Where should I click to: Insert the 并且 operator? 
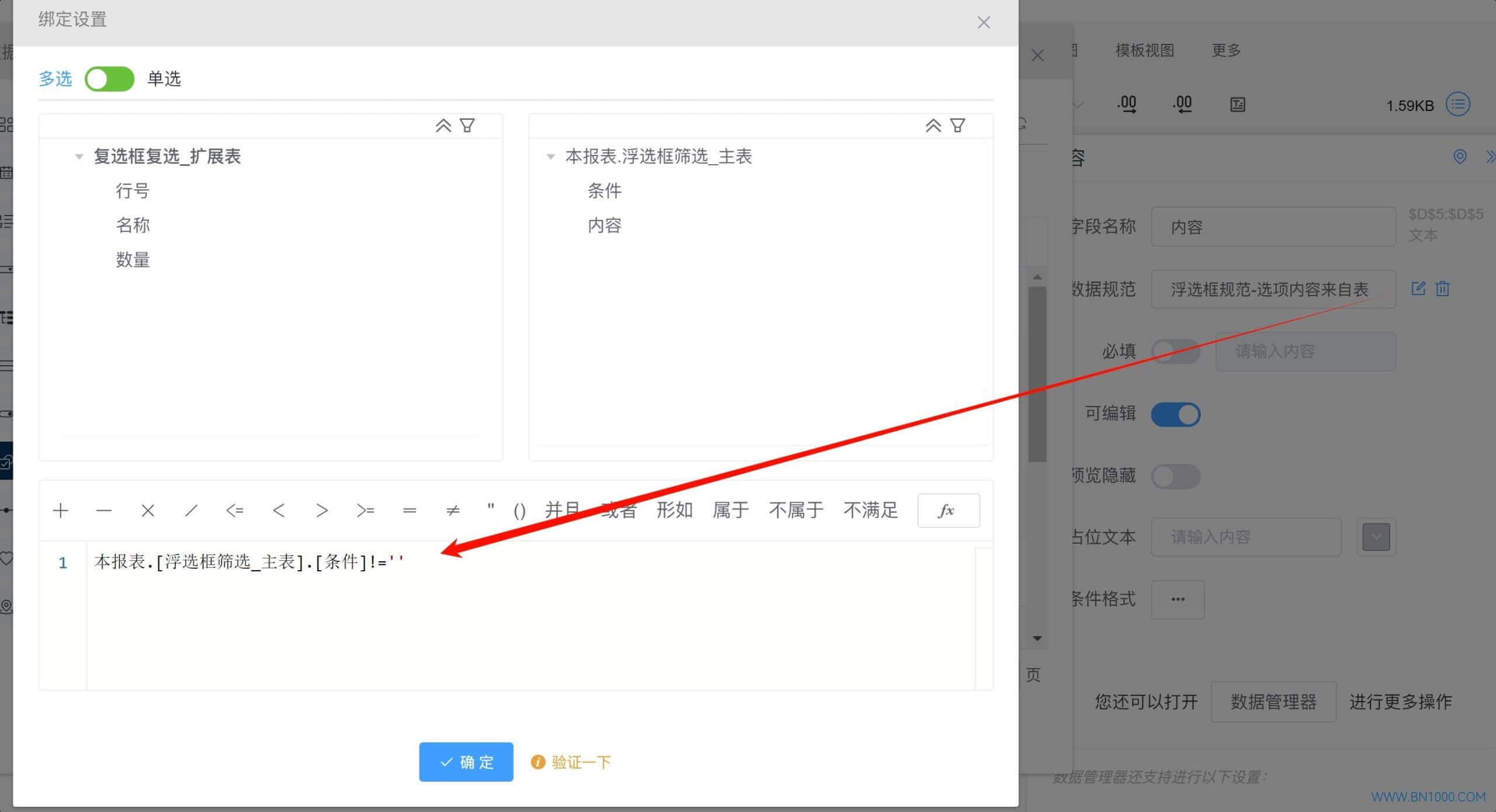click(562, 510)
